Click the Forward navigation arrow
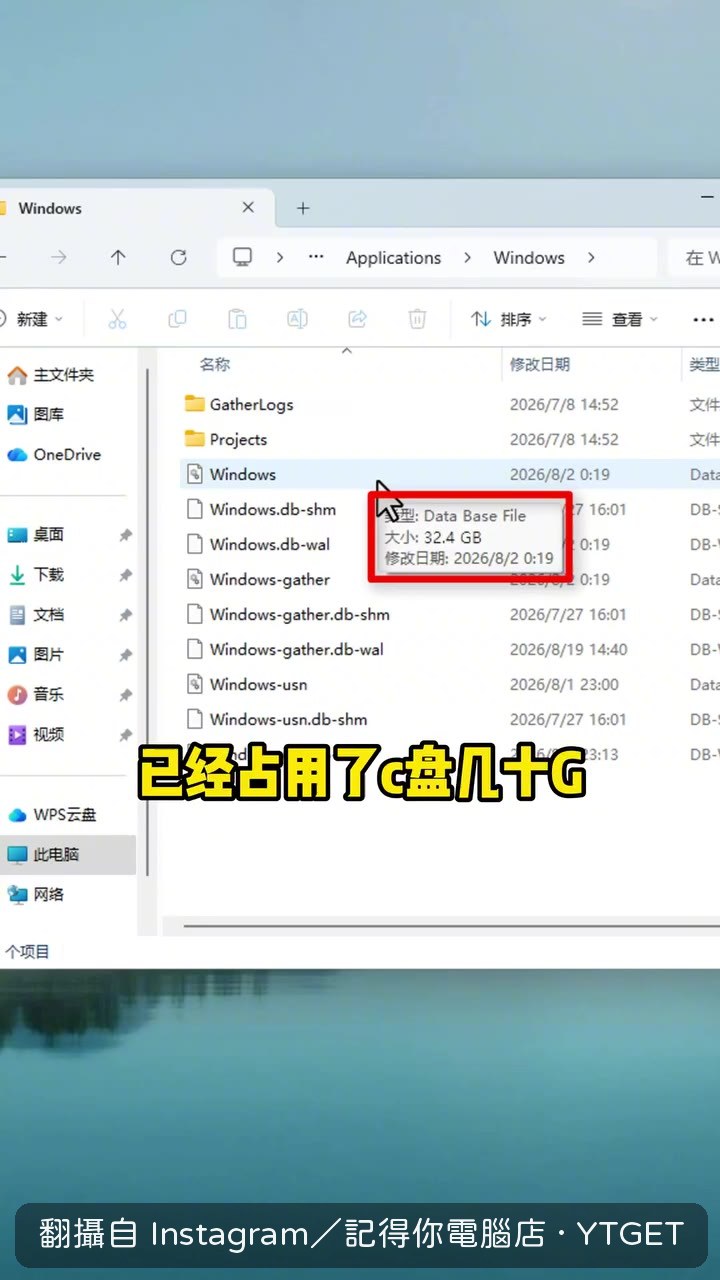Viewport: 720px width, 1280px height. click(x=59, y=258)
